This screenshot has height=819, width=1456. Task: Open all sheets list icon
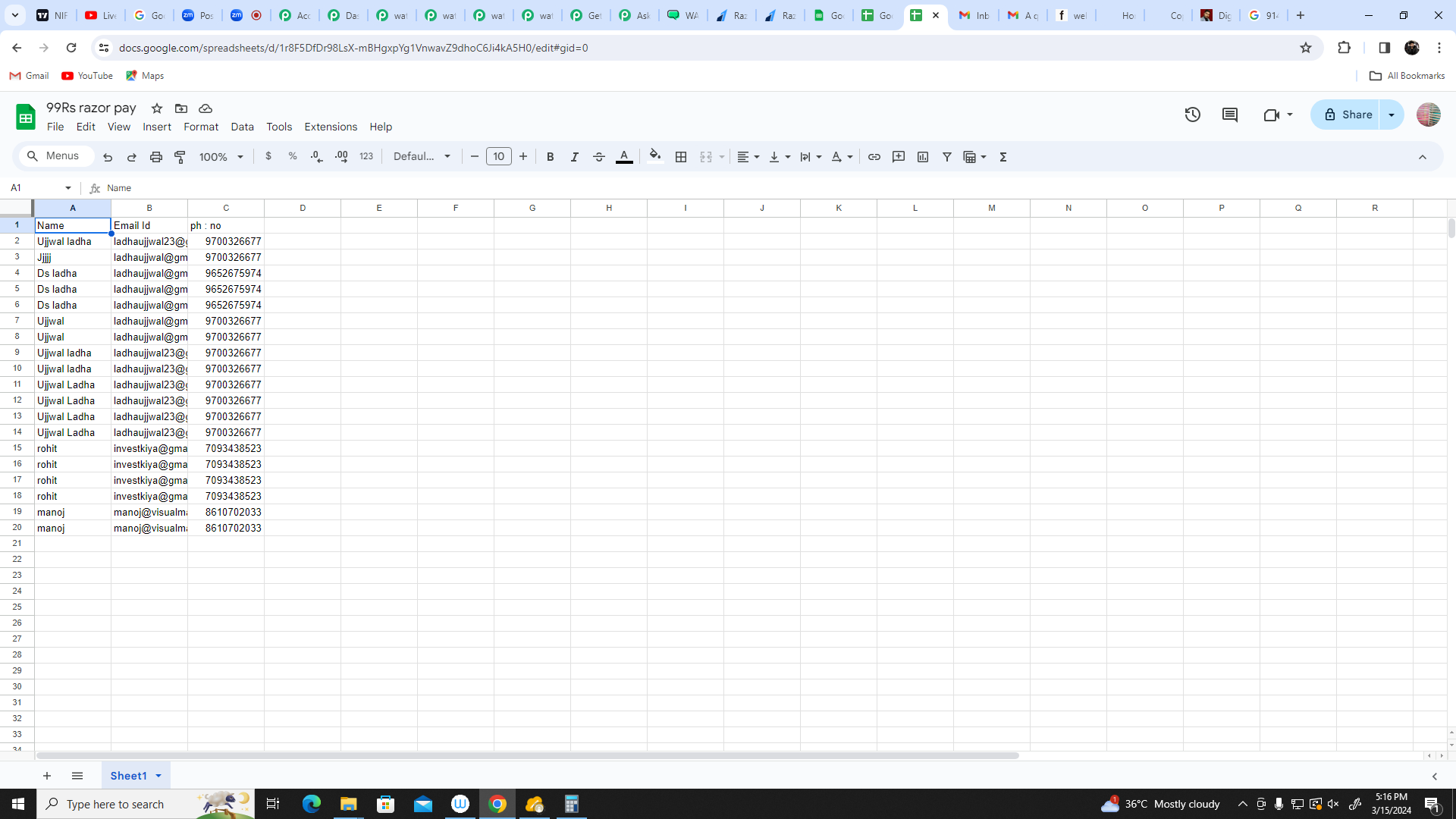click(77, 776)
